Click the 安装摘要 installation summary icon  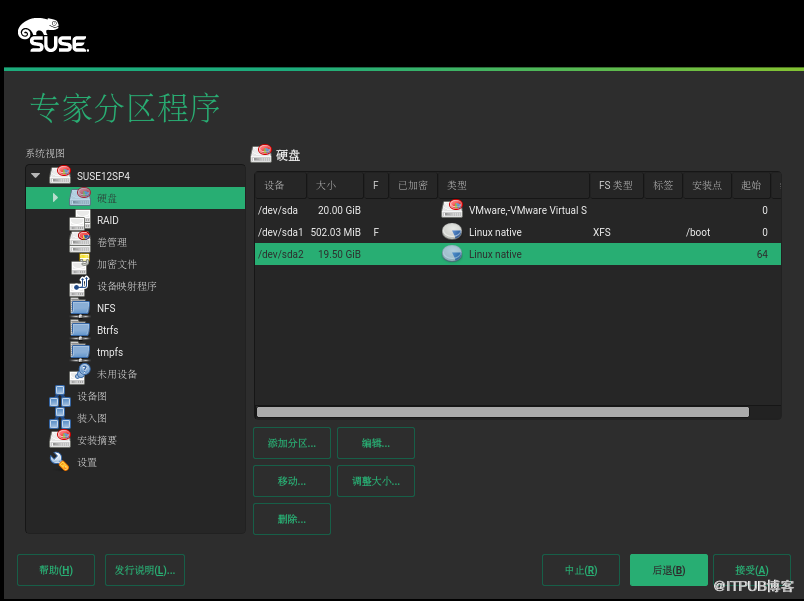tap(60, 439)
